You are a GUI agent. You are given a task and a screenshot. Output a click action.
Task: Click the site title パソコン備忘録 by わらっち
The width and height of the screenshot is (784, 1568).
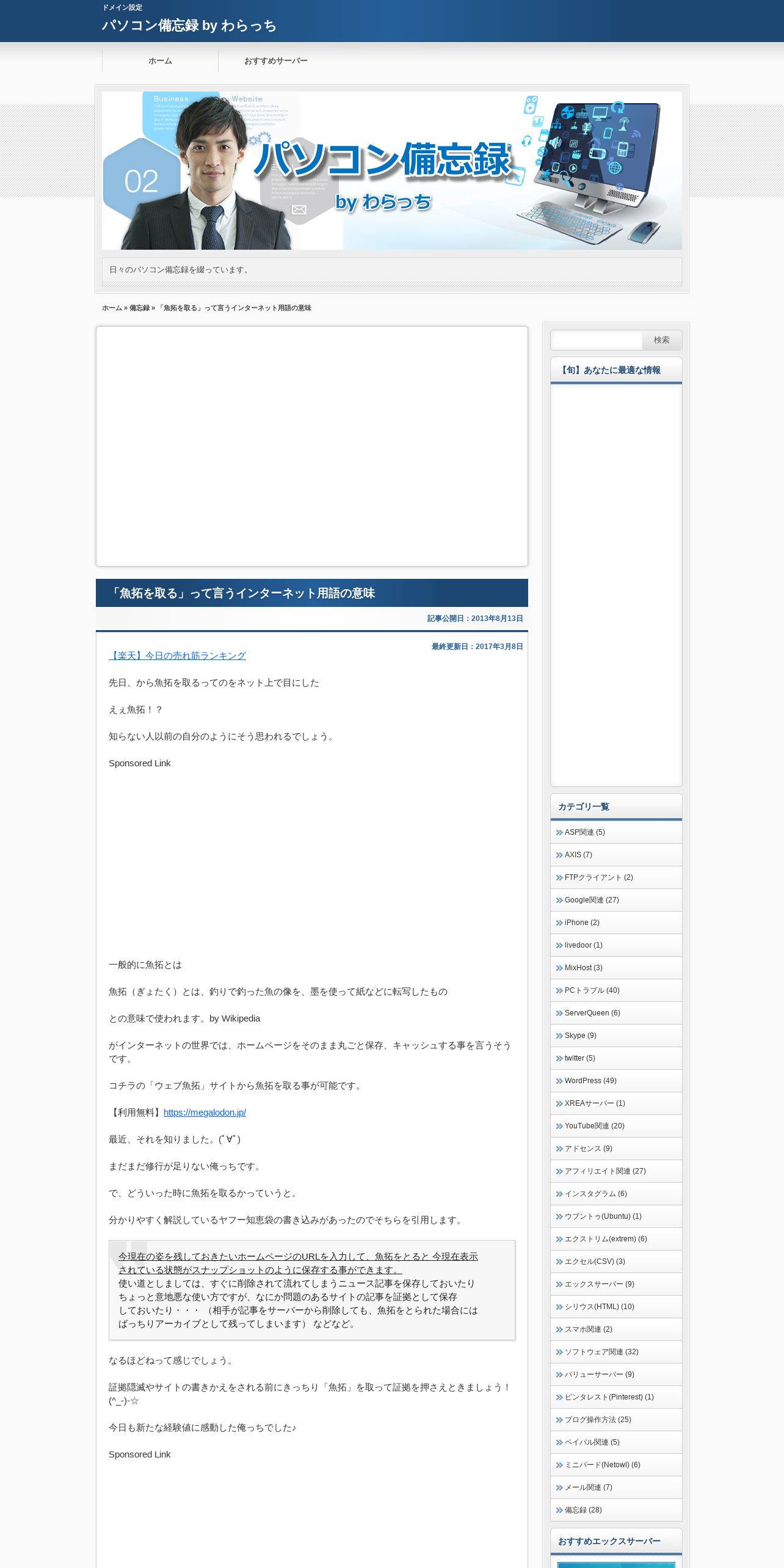189,26
